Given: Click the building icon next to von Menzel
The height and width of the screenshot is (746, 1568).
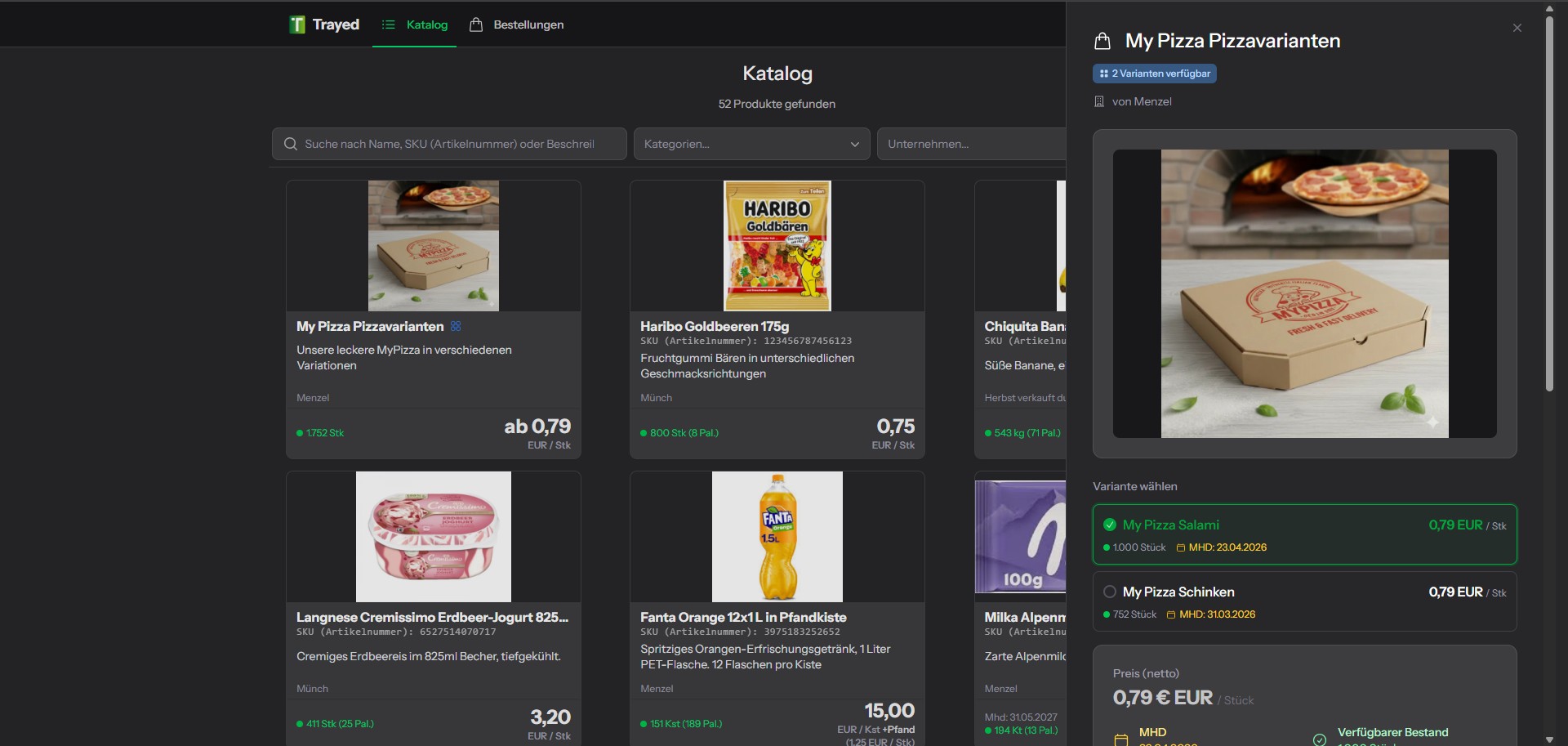Looking at the screenshot, I should pos(1100,101).
